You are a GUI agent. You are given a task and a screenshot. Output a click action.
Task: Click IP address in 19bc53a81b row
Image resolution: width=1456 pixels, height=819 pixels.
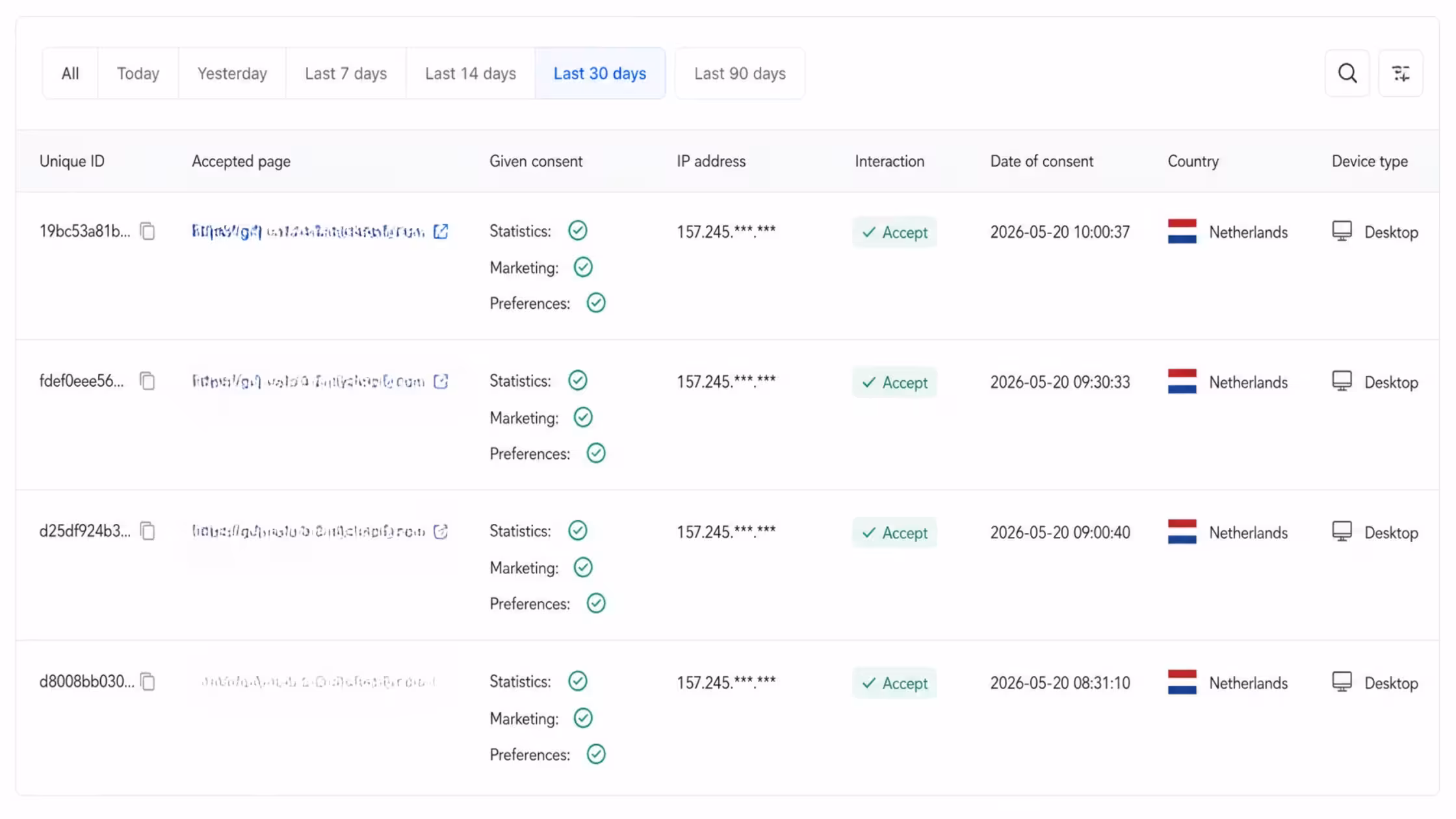point(726,231)
